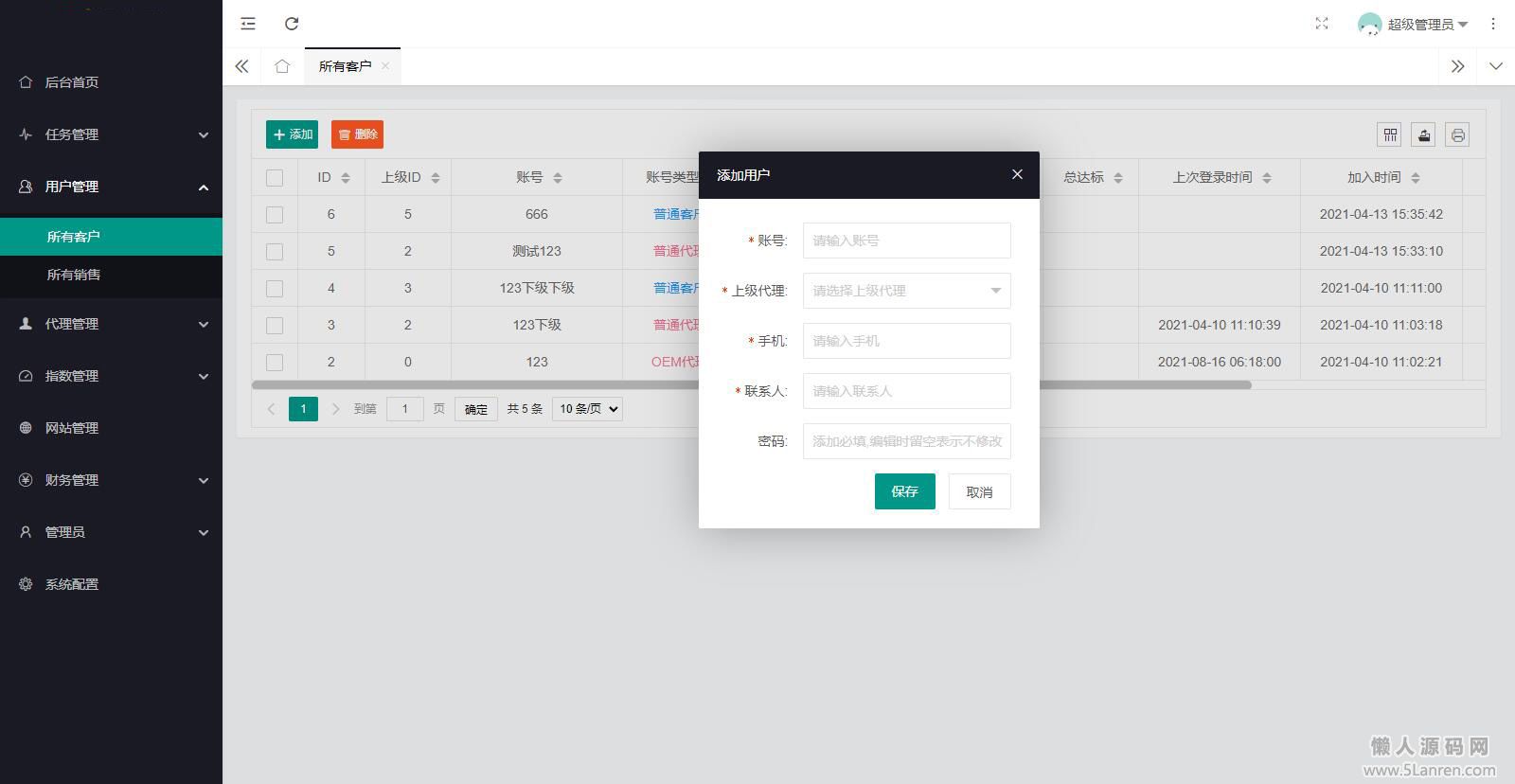Select the checkbox for row ID 6
Viewport: 1515px width, 784px height.
click(275, 215)
